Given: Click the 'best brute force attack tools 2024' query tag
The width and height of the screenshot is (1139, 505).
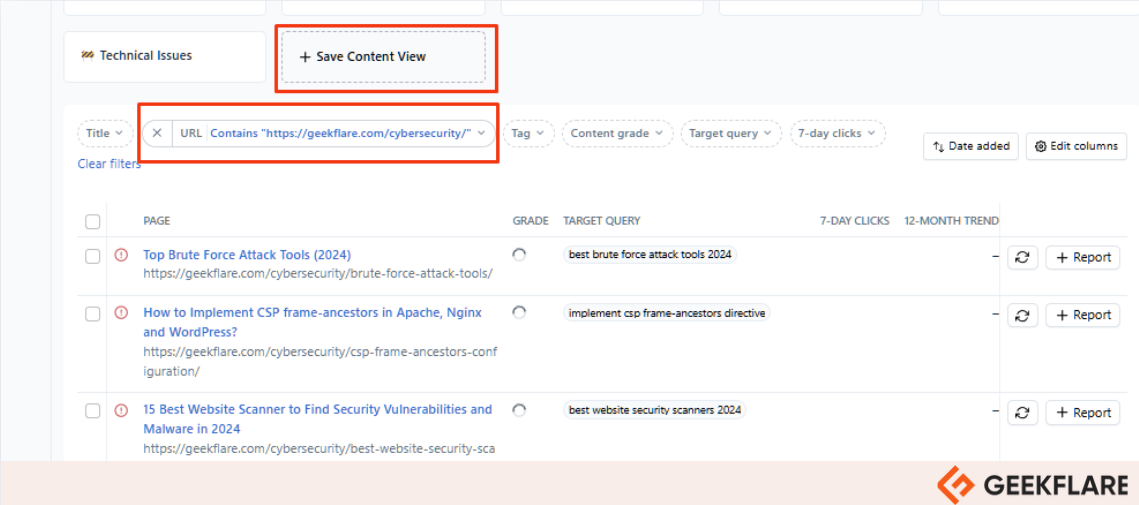Looking at the screenshot, I should tap(650, 254).
